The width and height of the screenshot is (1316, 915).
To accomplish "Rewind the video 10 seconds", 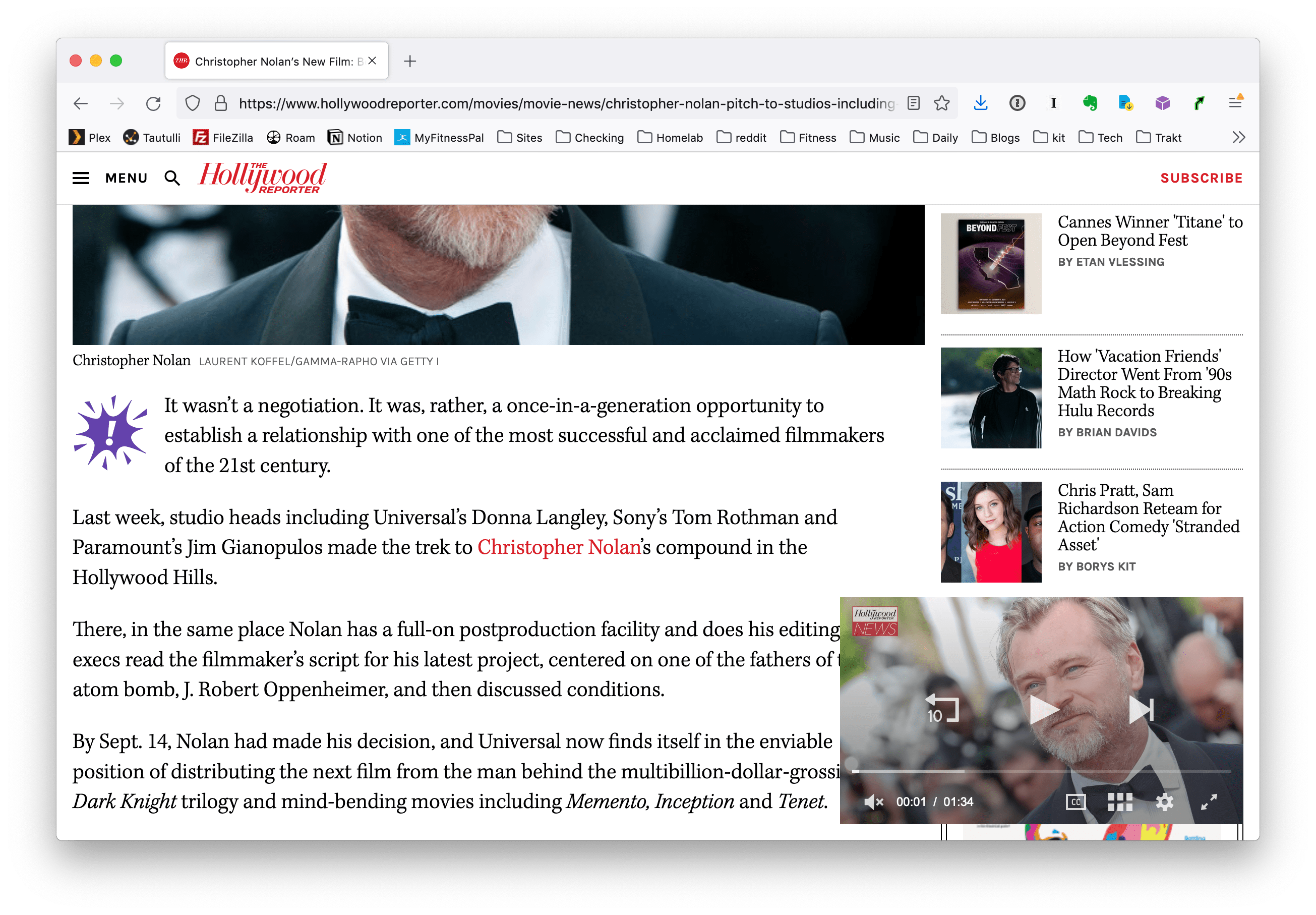I will pos(941,709).
